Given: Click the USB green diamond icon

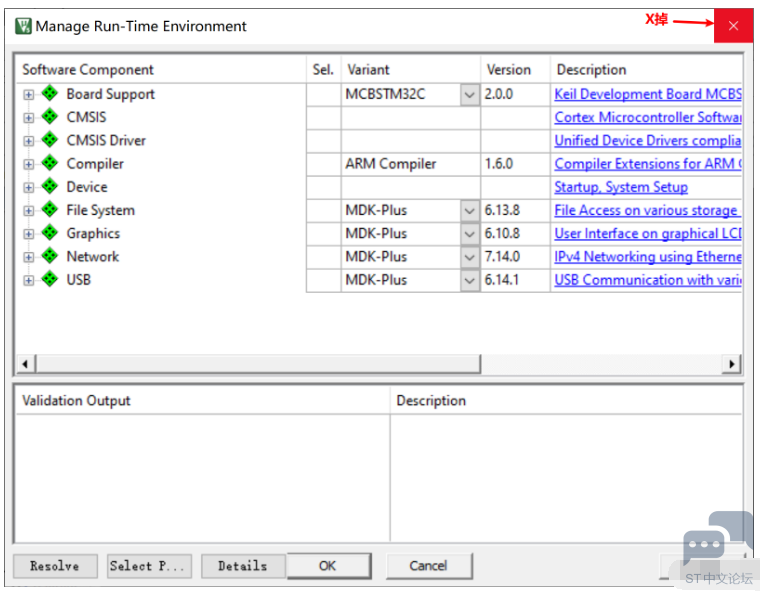Looking at the screenshot, I should point(50,279).
